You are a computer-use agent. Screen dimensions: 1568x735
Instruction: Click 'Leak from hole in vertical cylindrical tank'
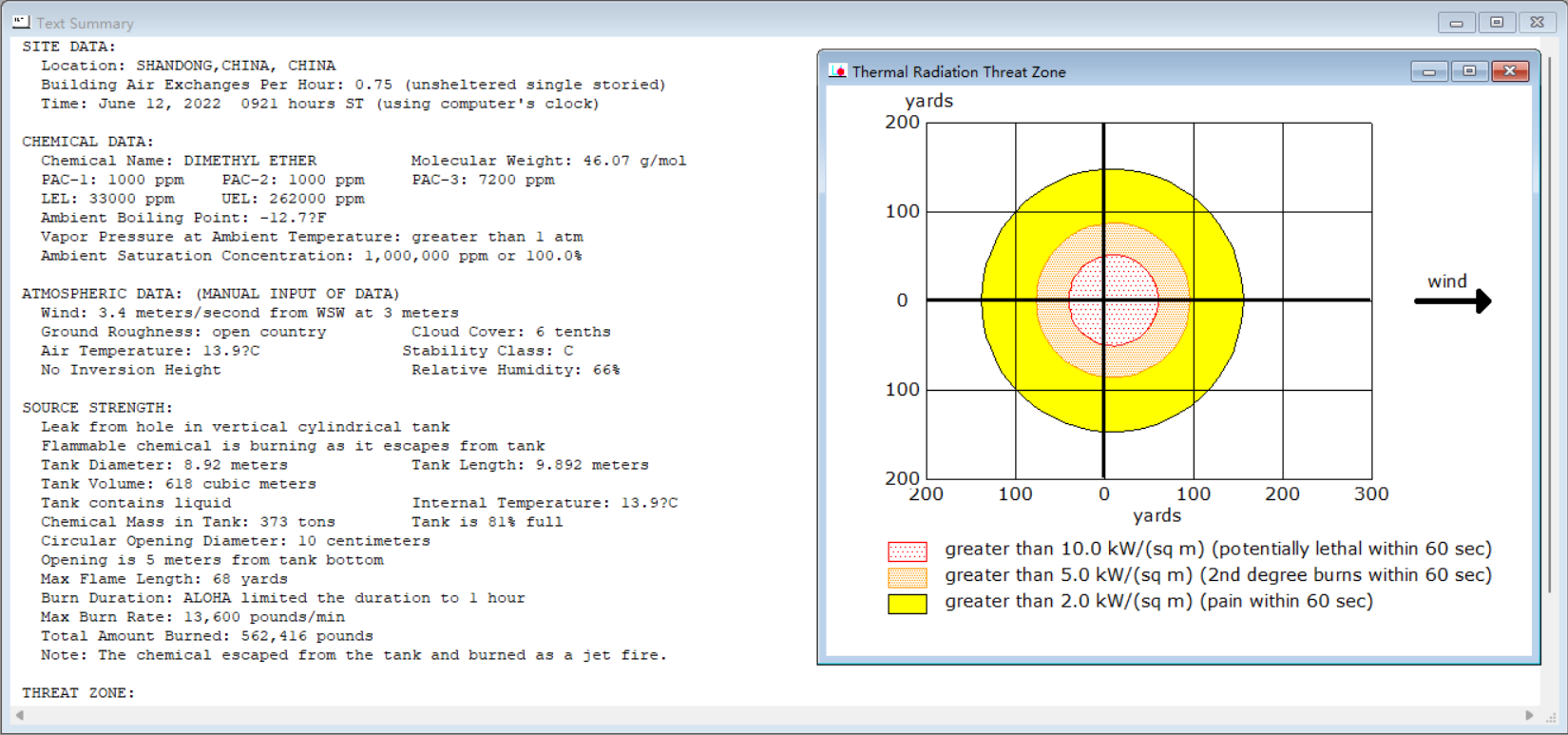pos(245,427)
